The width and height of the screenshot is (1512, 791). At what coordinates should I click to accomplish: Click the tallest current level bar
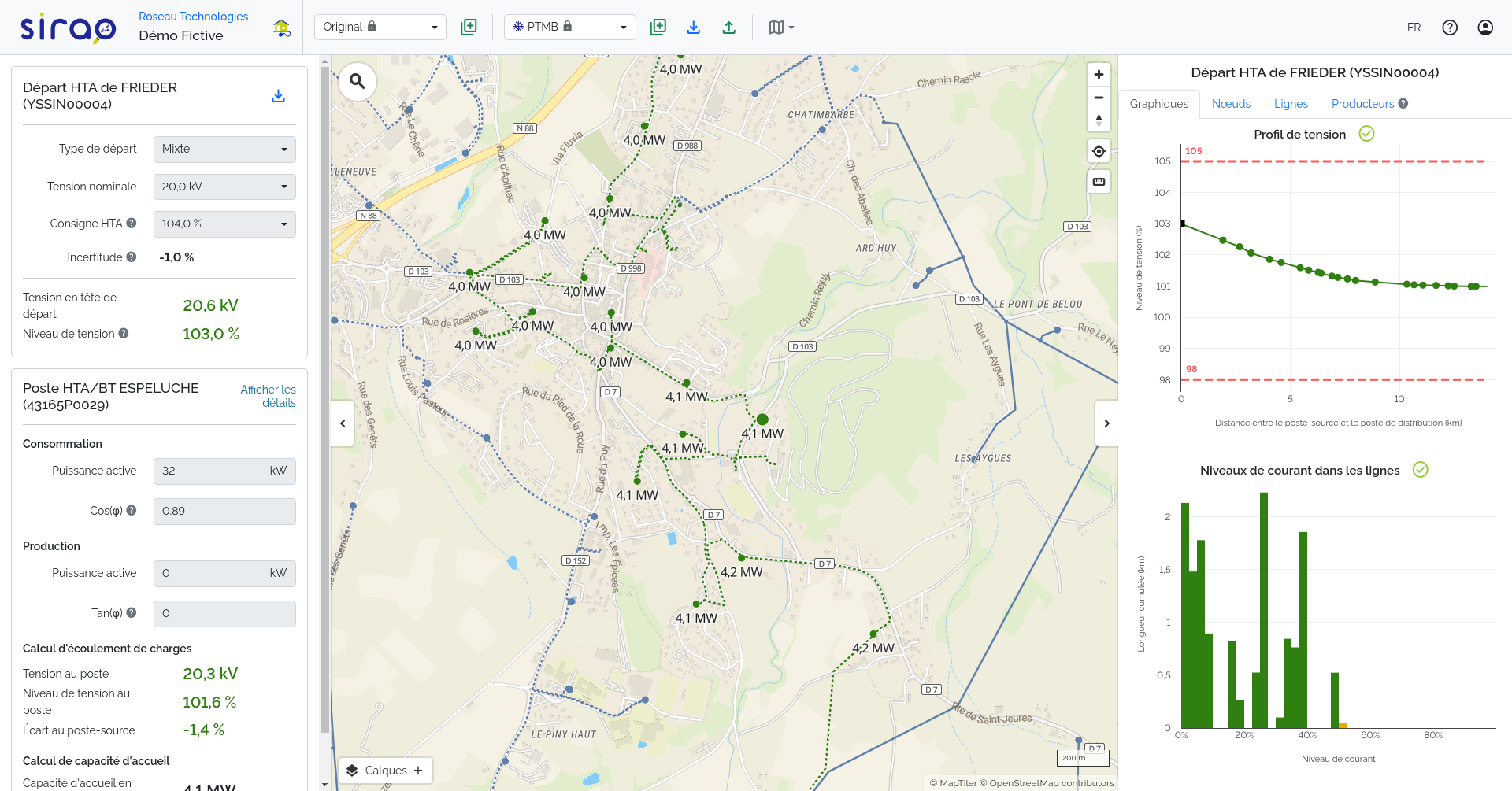pos(1264,610)
